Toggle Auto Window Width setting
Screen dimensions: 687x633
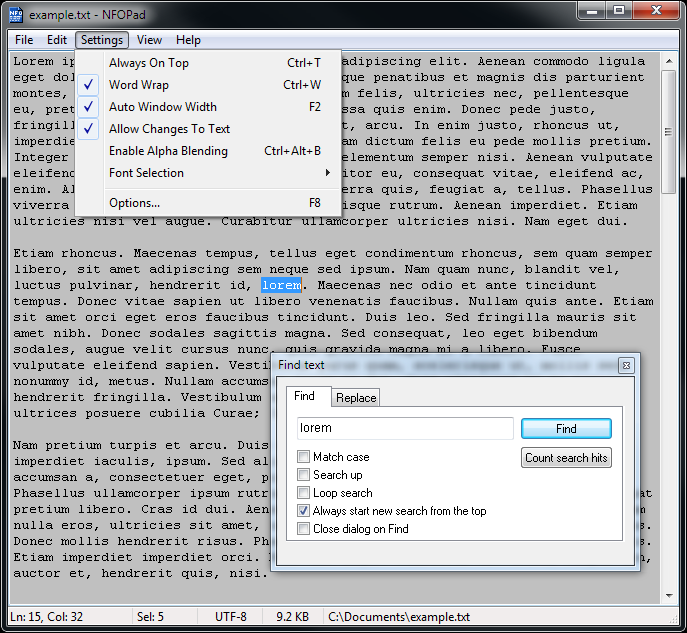tap(162, 107)
